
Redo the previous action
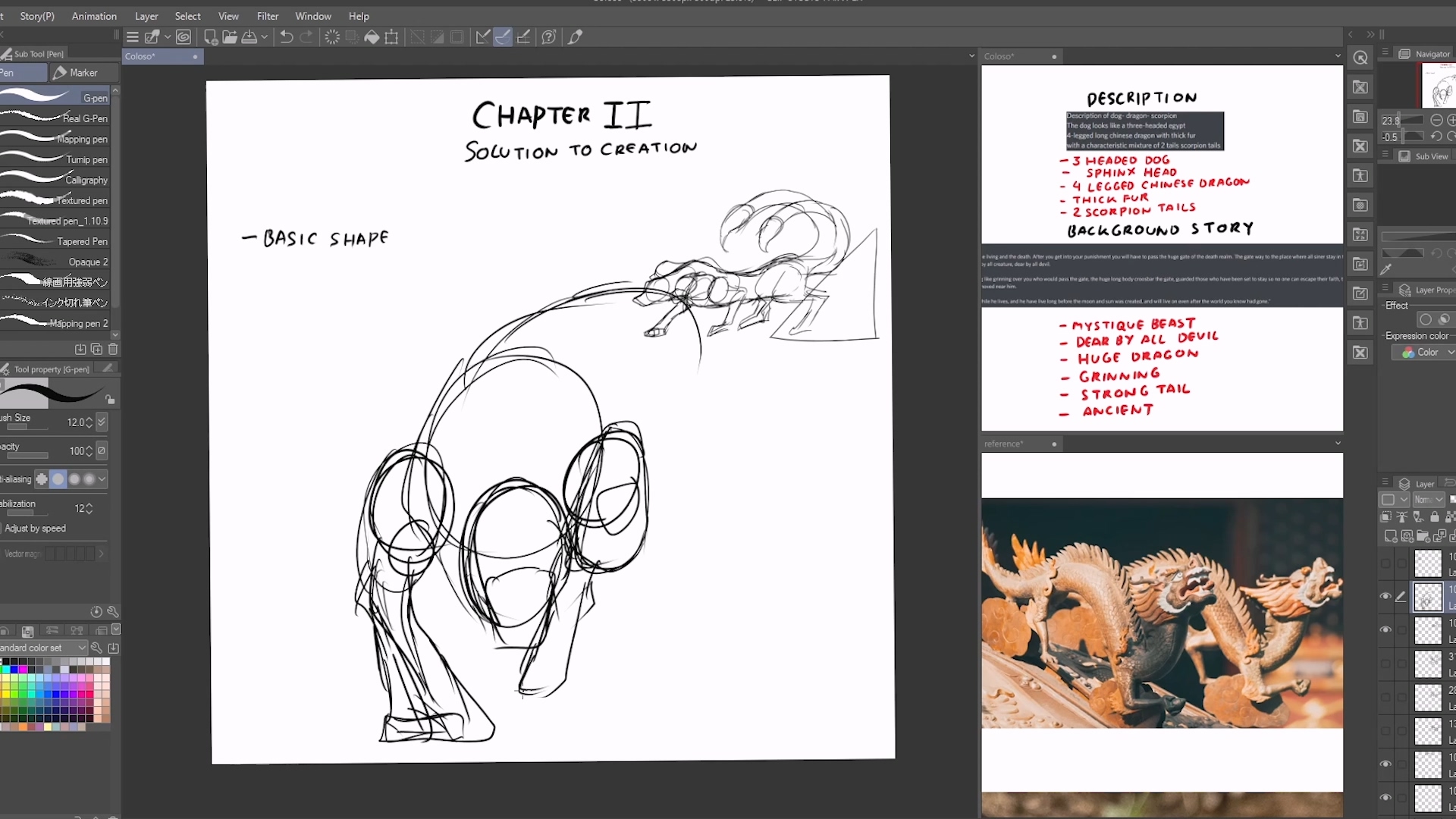[x=306, y=36]
